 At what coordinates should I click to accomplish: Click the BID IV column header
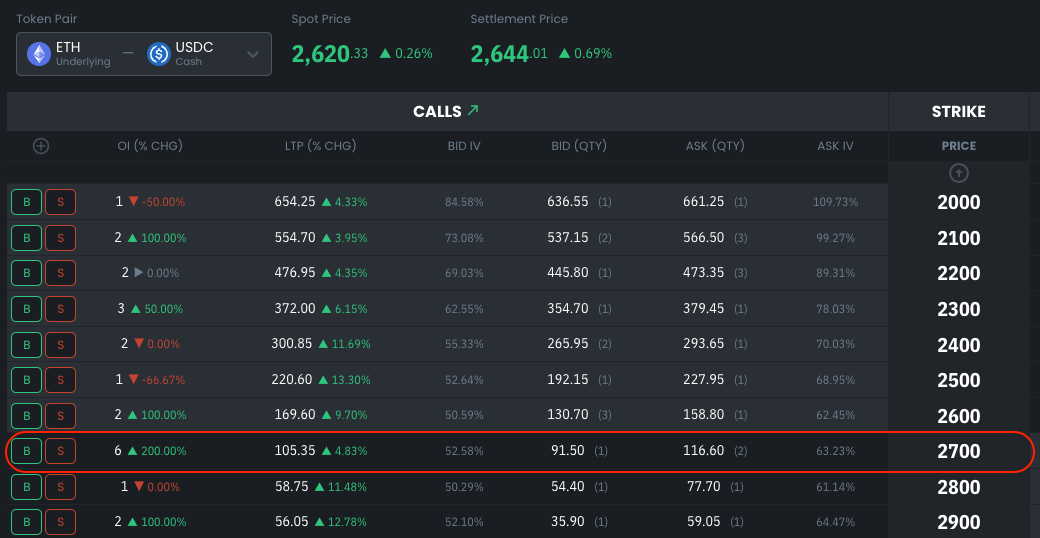click(x=464, y=146)
